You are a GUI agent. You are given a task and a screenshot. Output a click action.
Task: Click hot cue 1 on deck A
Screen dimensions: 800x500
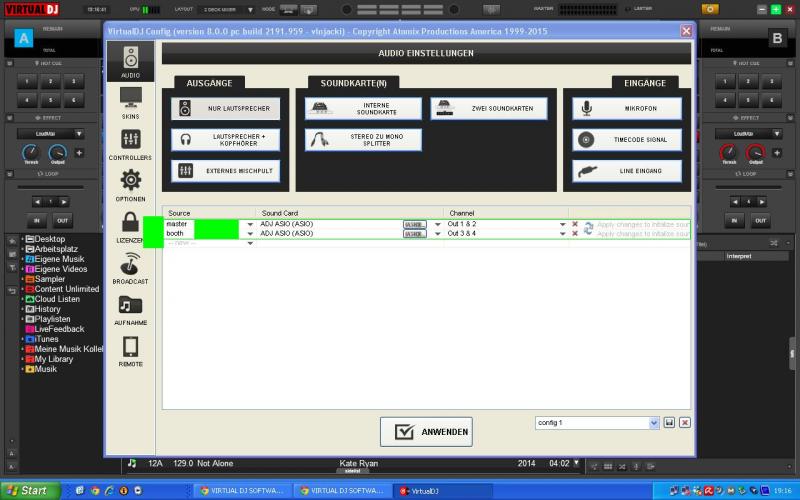point(27,82)
